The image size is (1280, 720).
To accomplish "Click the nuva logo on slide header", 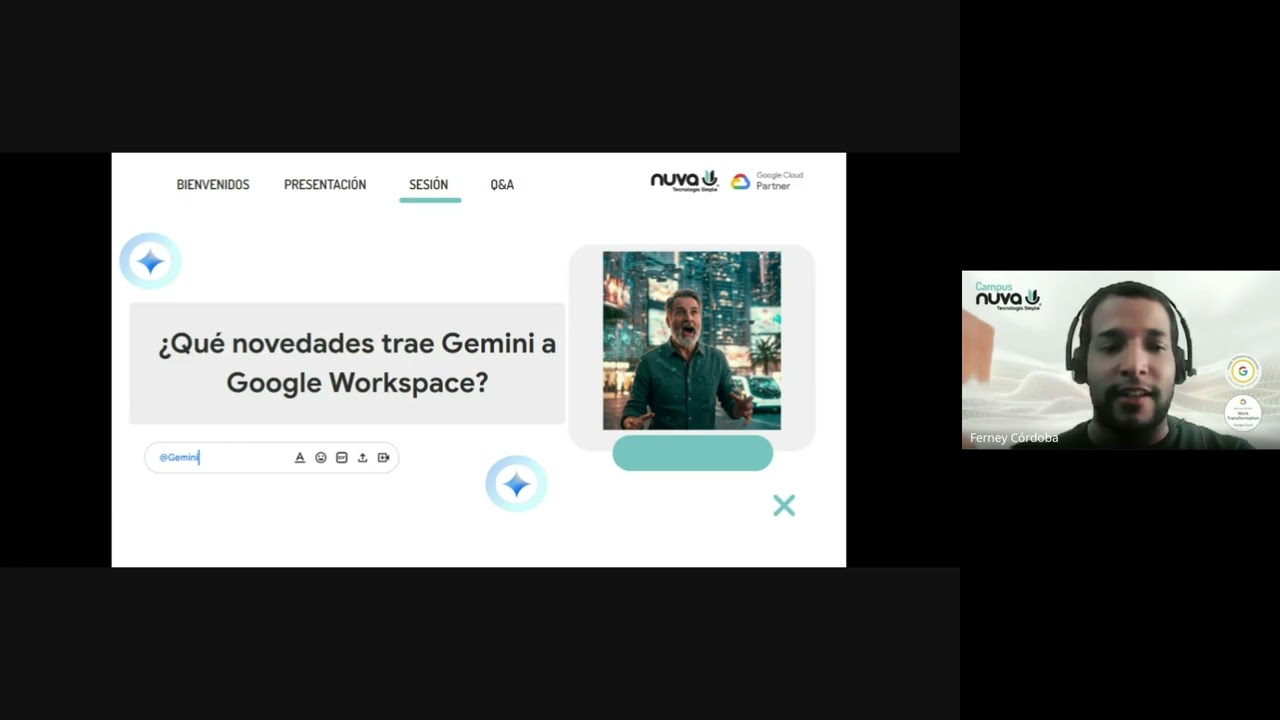I will pyautogui.click(x=685, y=181).
